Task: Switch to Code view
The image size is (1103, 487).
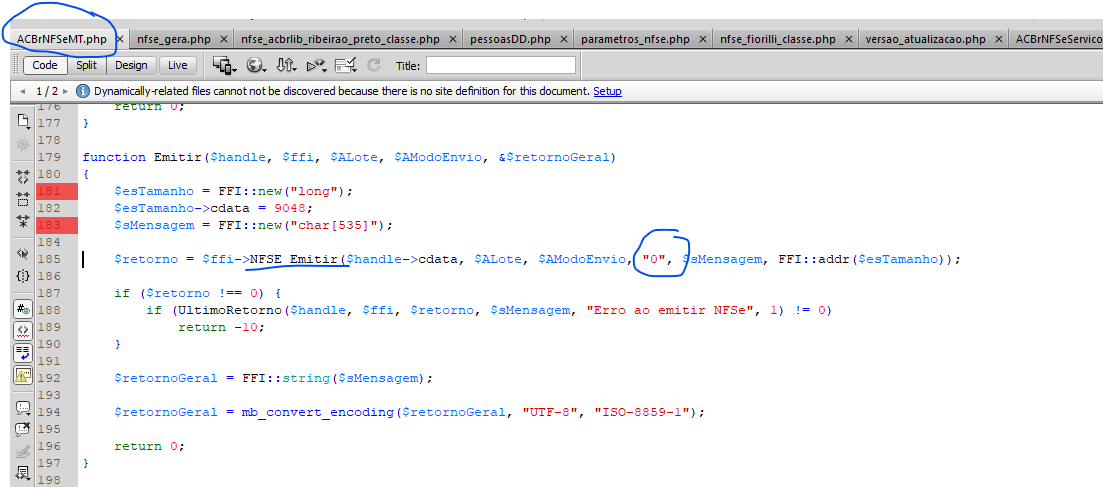Action: pos(45,65)
